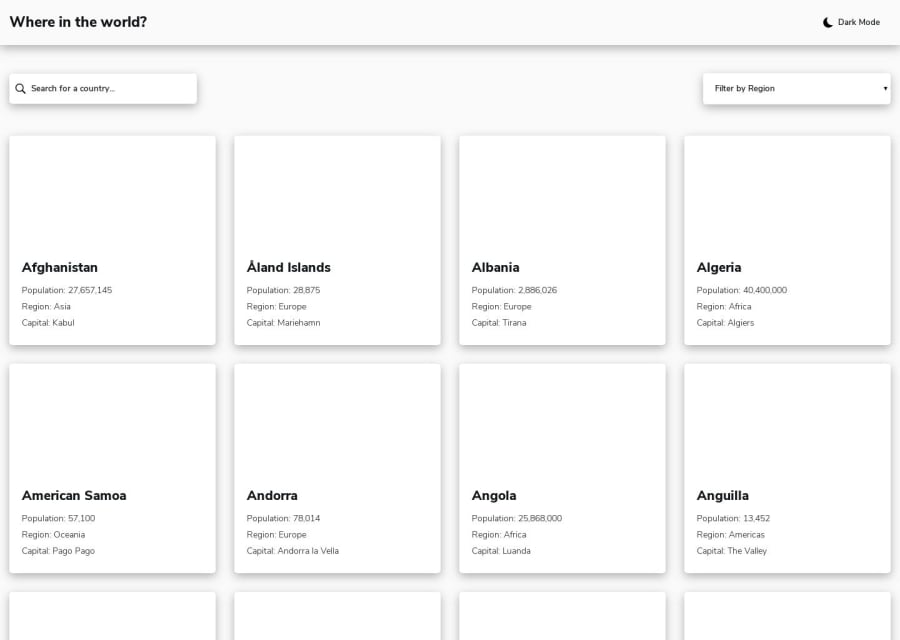Screen dimensions: 900x640
Task: Open the American Samoa country name
Action: [x=74, y=495]
